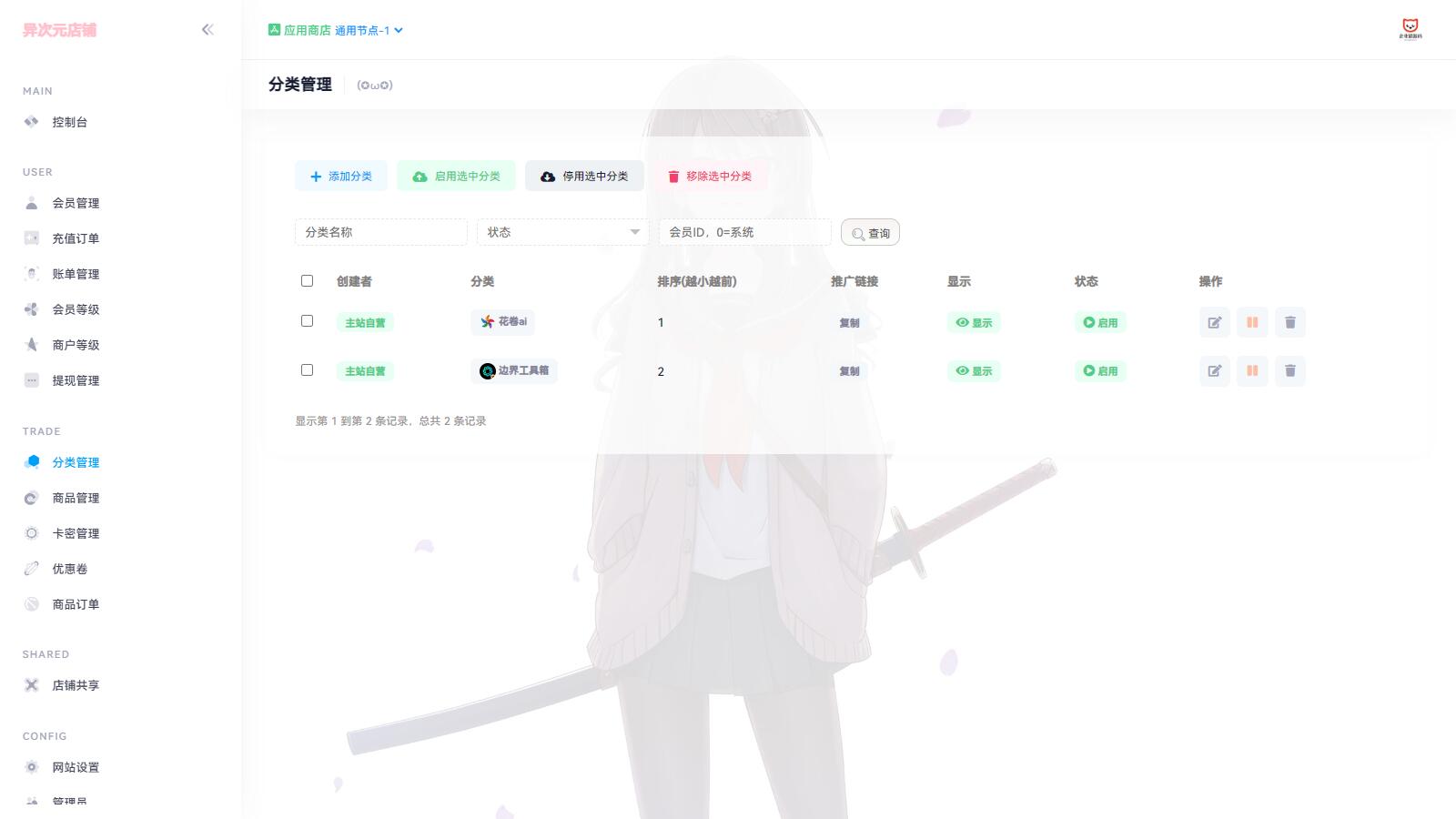Click the 分类管理 cube icon

(32, 461)
